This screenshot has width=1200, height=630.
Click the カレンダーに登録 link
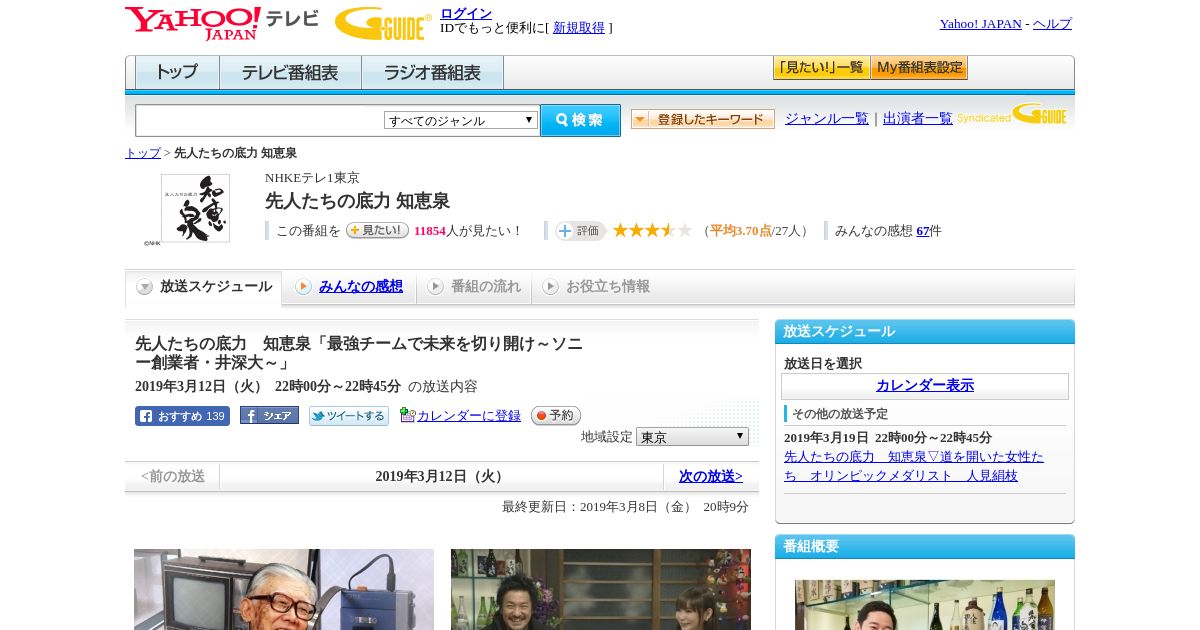(469, 416)
